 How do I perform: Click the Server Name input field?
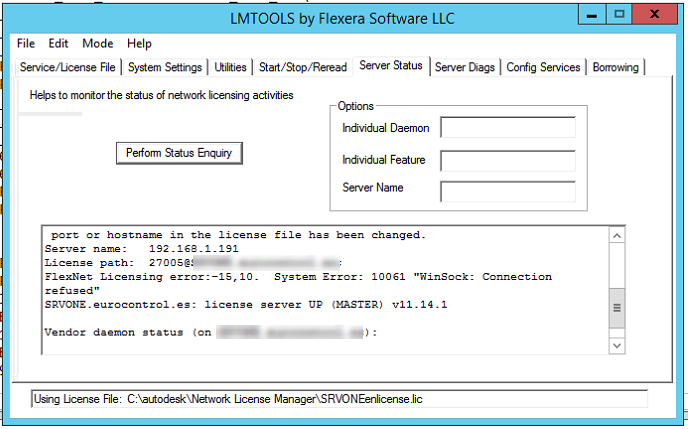[508, 191]
